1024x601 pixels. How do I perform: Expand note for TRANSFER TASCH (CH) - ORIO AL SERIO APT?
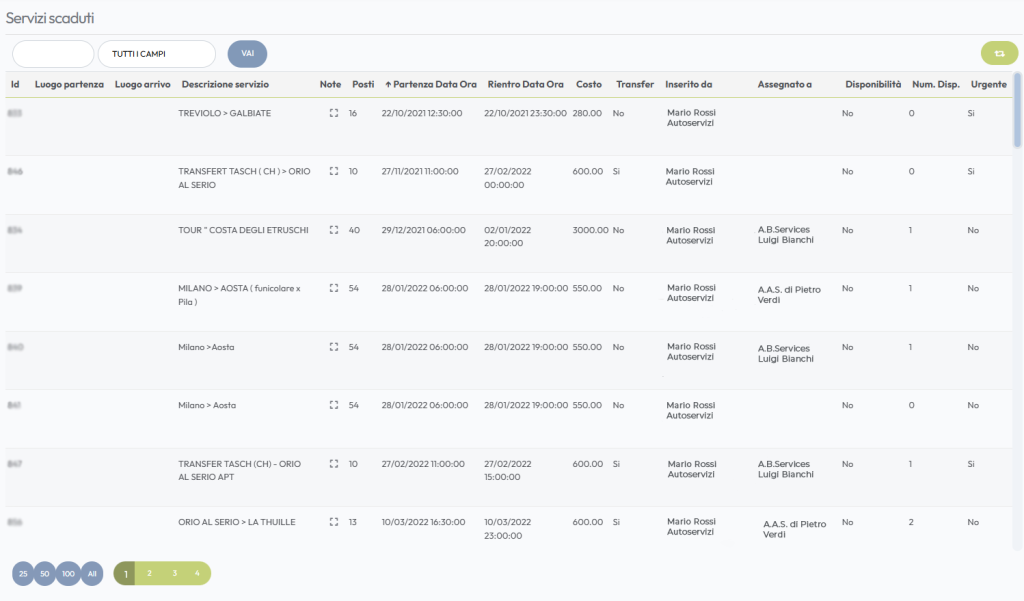tap(334, 464)
